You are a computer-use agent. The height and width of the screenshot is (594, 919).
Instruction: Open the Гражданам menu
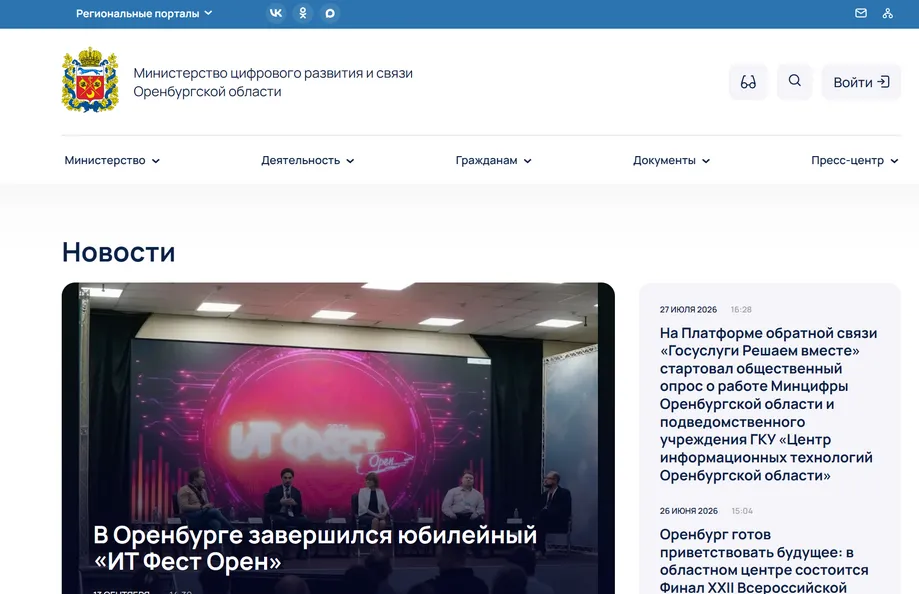point(493,160)
